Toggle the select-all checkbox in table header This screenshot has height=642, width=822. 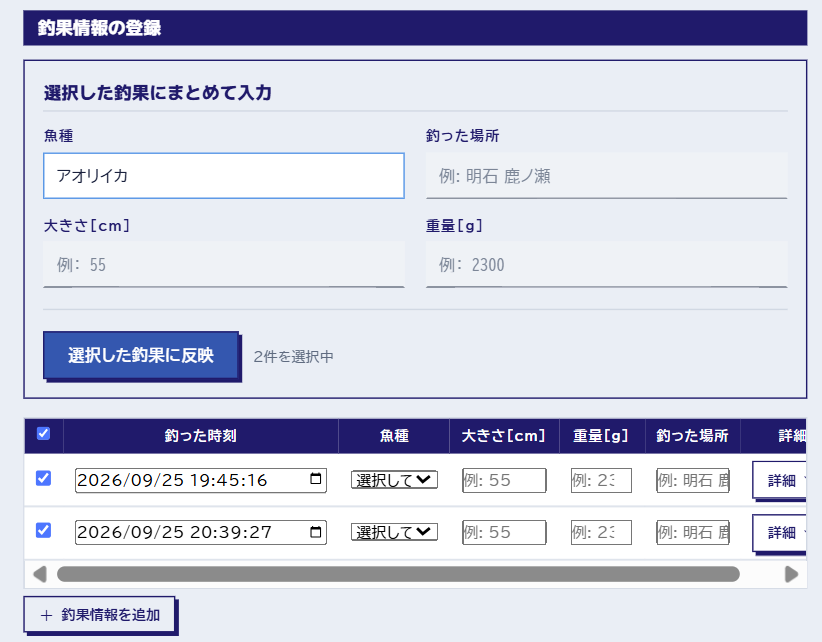click(44, 434)
